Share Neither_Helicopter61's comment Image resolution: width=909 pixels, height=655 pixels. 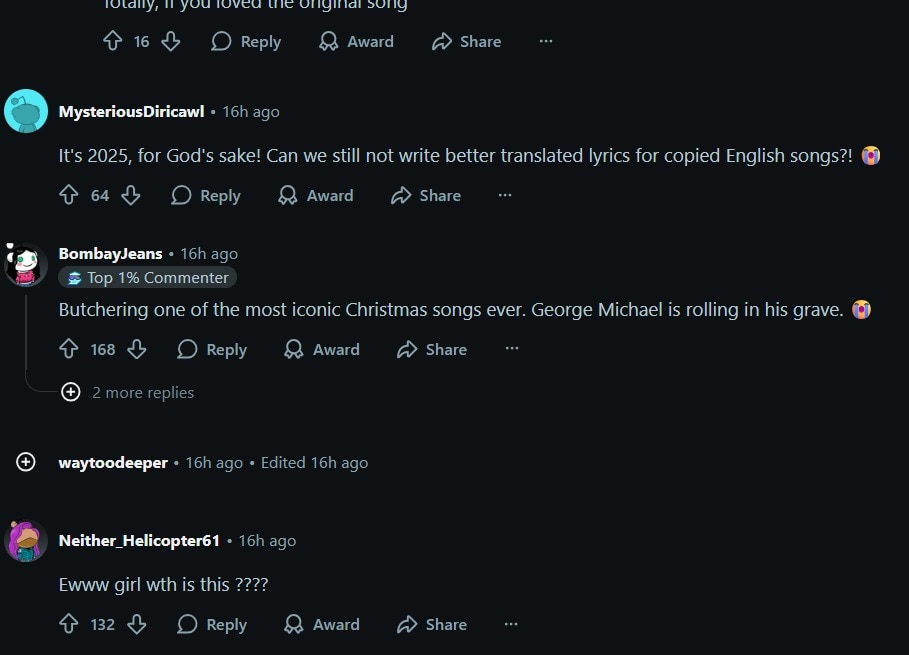coord(432,624)
